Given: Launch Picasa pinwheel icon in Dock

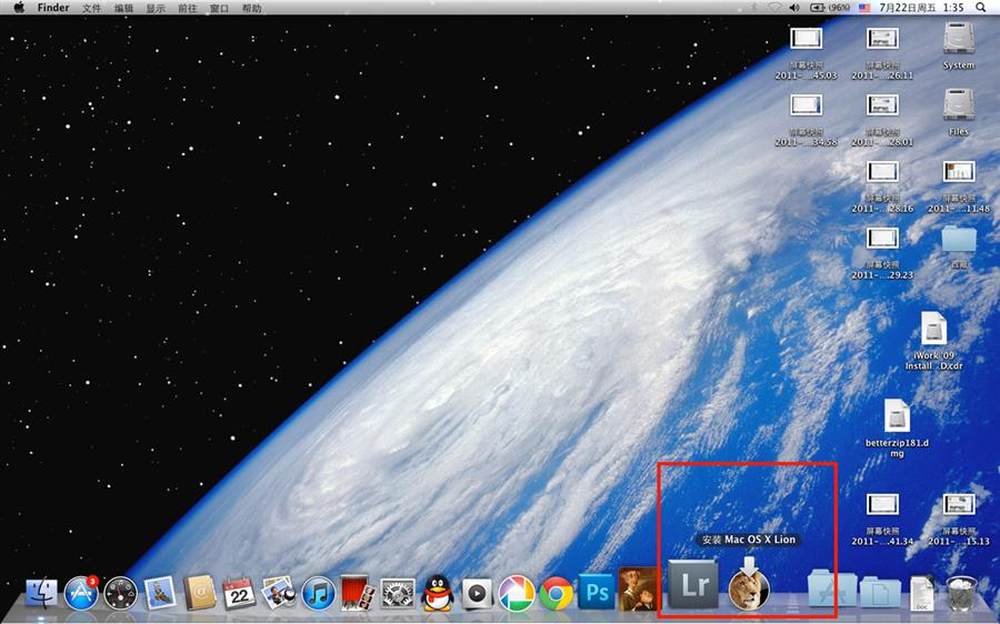Looking at the screenshot, I should 517,593.
